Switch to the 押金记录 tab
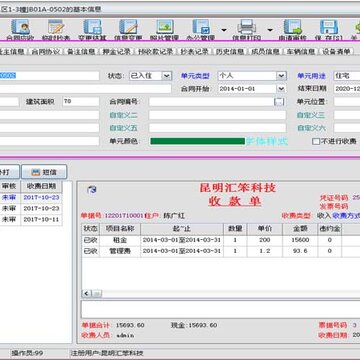This screenshot has width=360, height=360. click(x=117, y=52)
